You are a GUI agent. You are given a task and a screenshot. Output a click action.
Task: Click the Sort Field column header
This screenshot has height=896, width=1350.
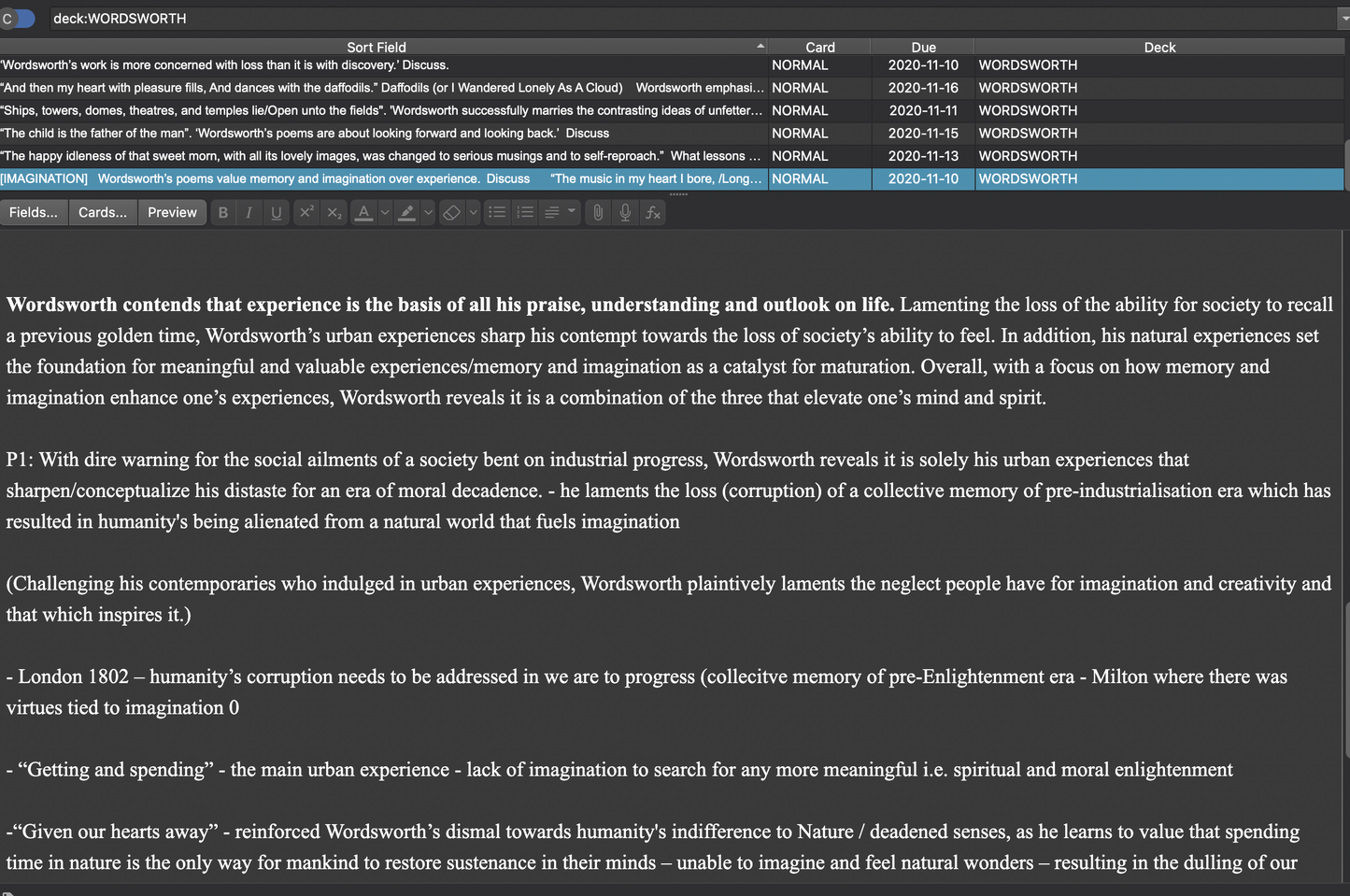[377, 47]
